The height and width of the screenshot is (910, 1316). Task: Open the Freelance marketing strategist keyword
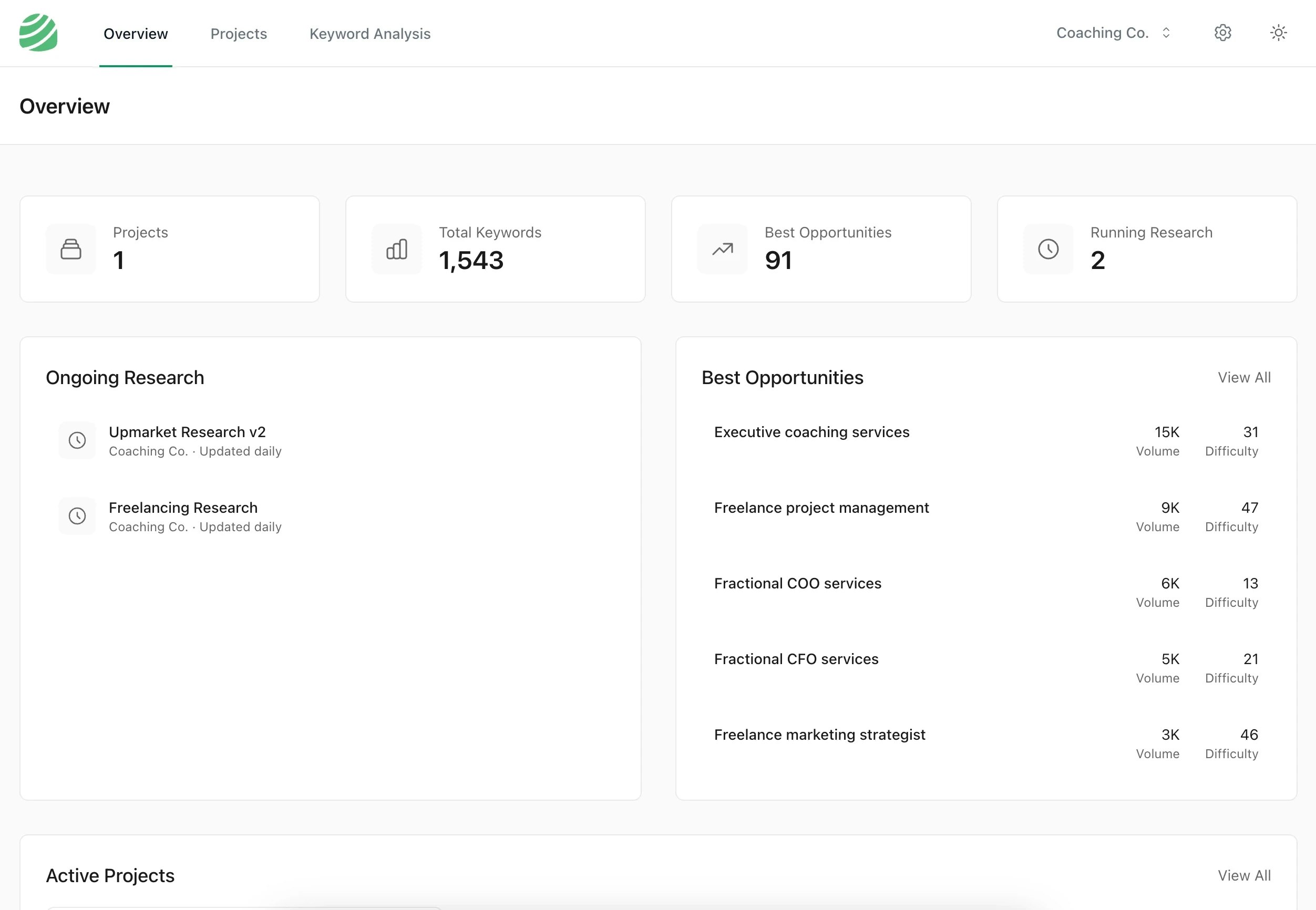[x=819, y=735]
